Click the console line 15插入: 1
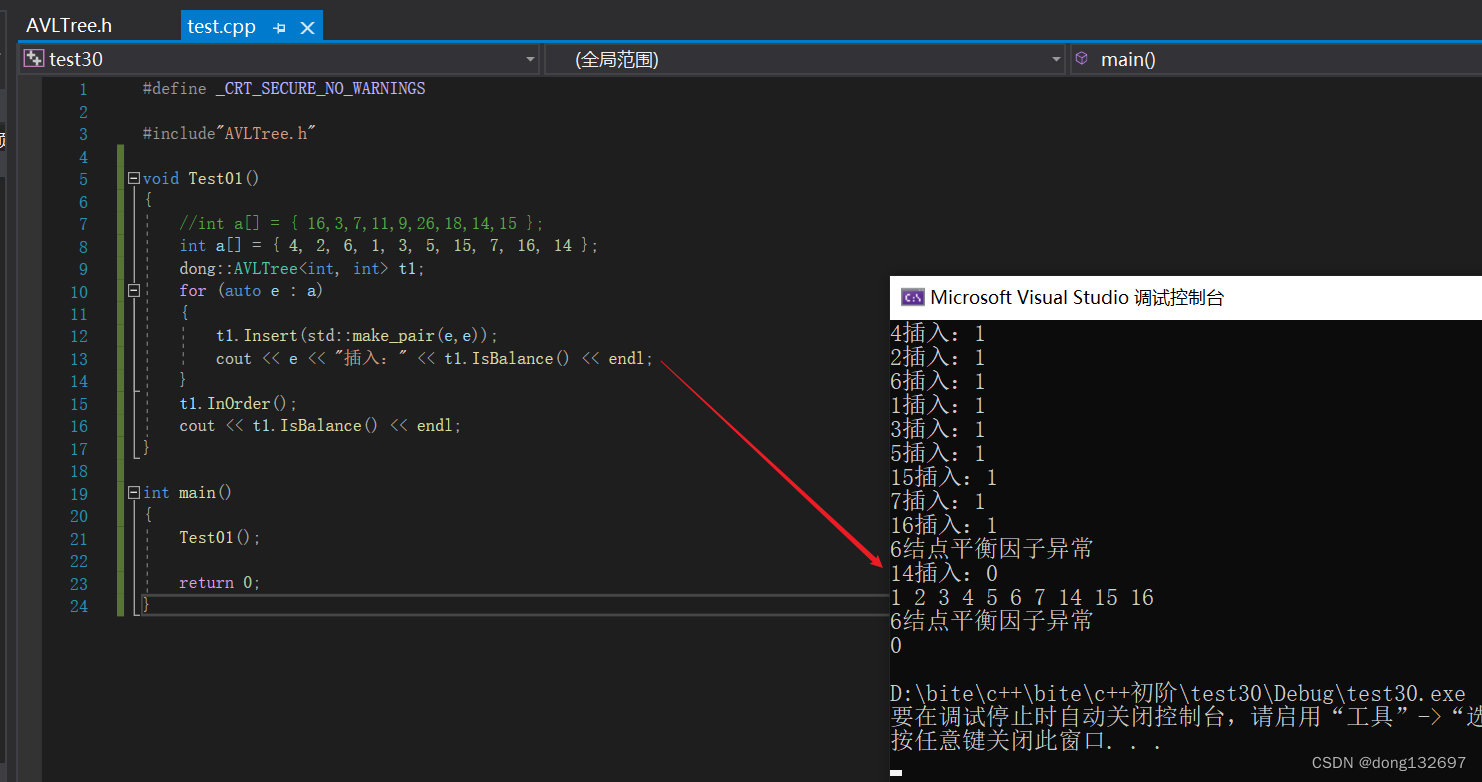 (x=944, y=478)
